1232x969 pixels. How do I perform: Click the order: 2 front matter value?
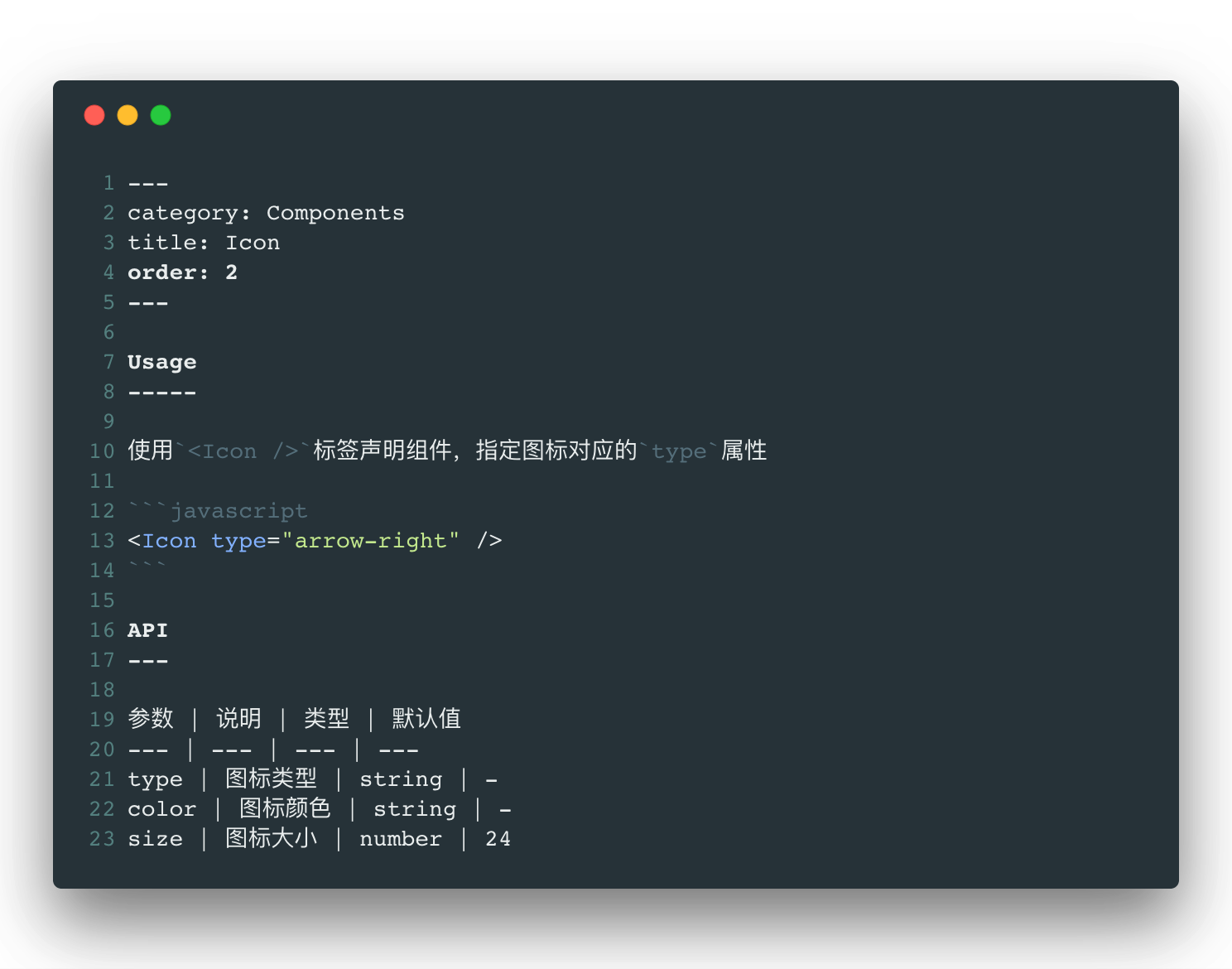pos(182,272)
